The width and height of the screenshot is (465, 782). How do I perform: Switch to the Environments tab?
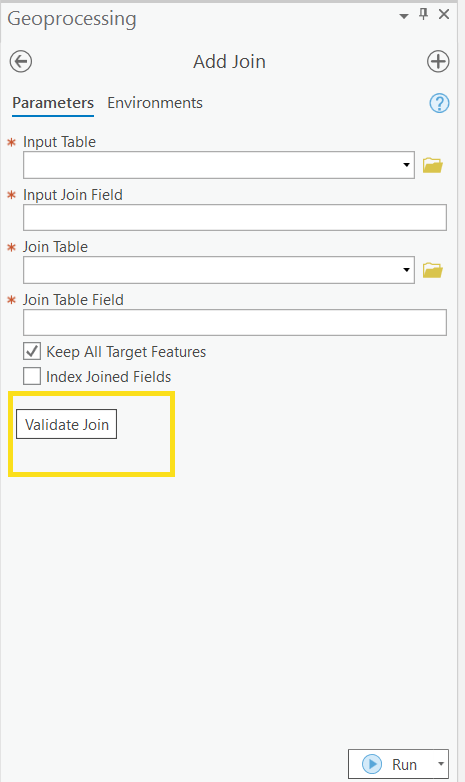[x=155, y=103]
